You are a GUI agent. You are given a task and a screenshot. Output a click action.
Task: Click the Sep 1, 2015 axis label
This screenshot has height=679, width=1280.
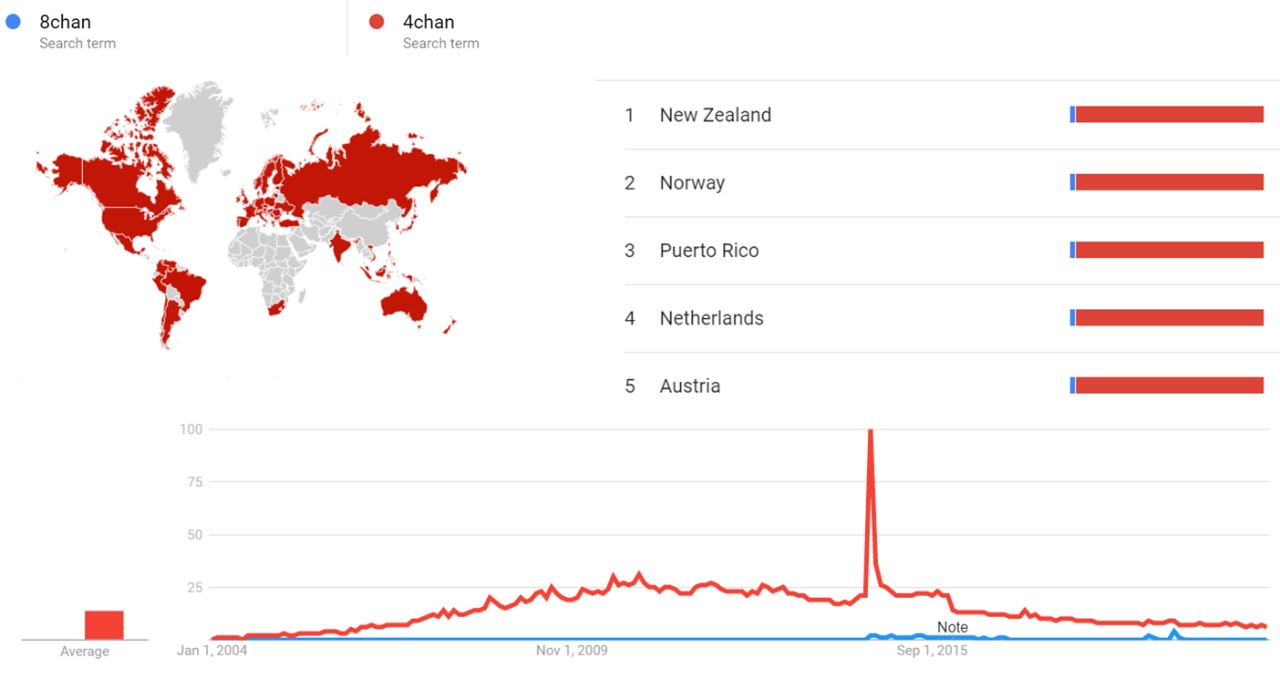pos(932,651)
